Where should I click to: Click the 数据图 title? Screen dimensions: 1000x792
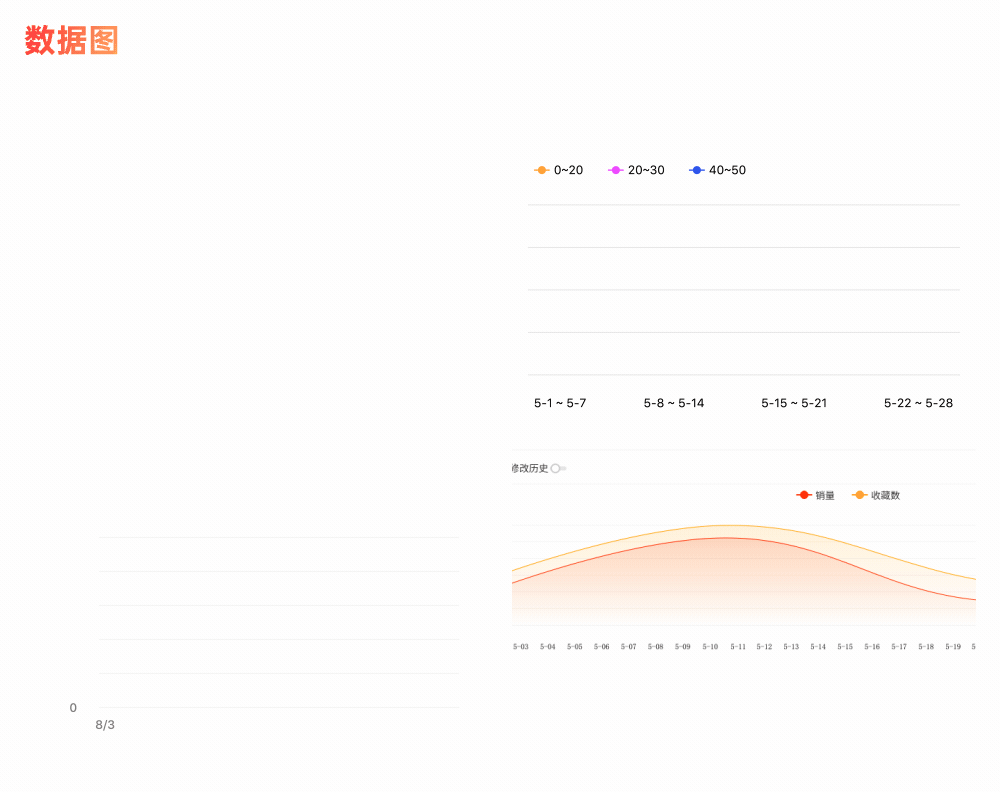point(71,41)
